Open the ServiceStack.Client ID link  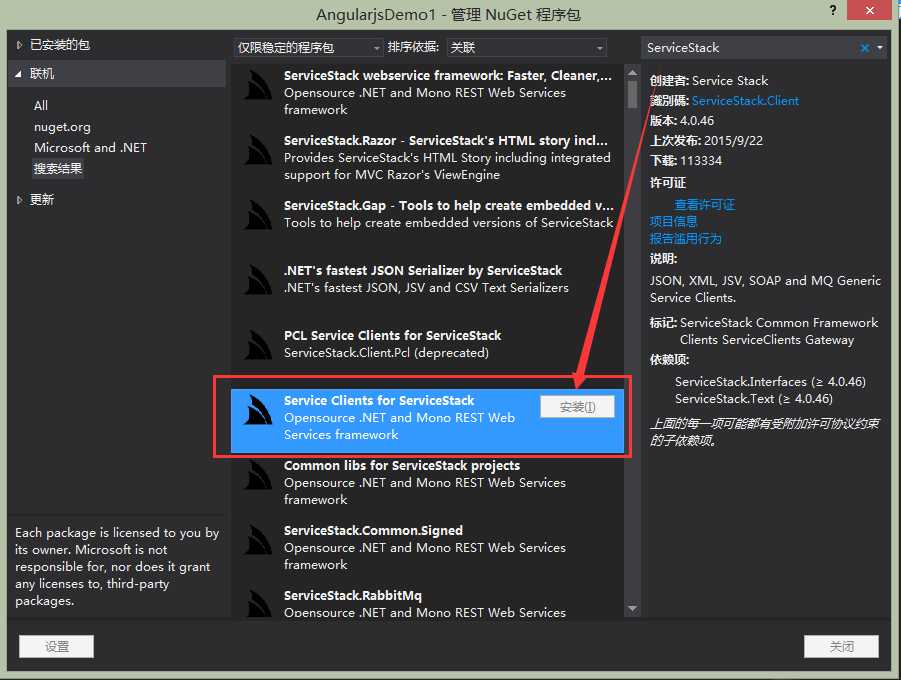(745, 101)
